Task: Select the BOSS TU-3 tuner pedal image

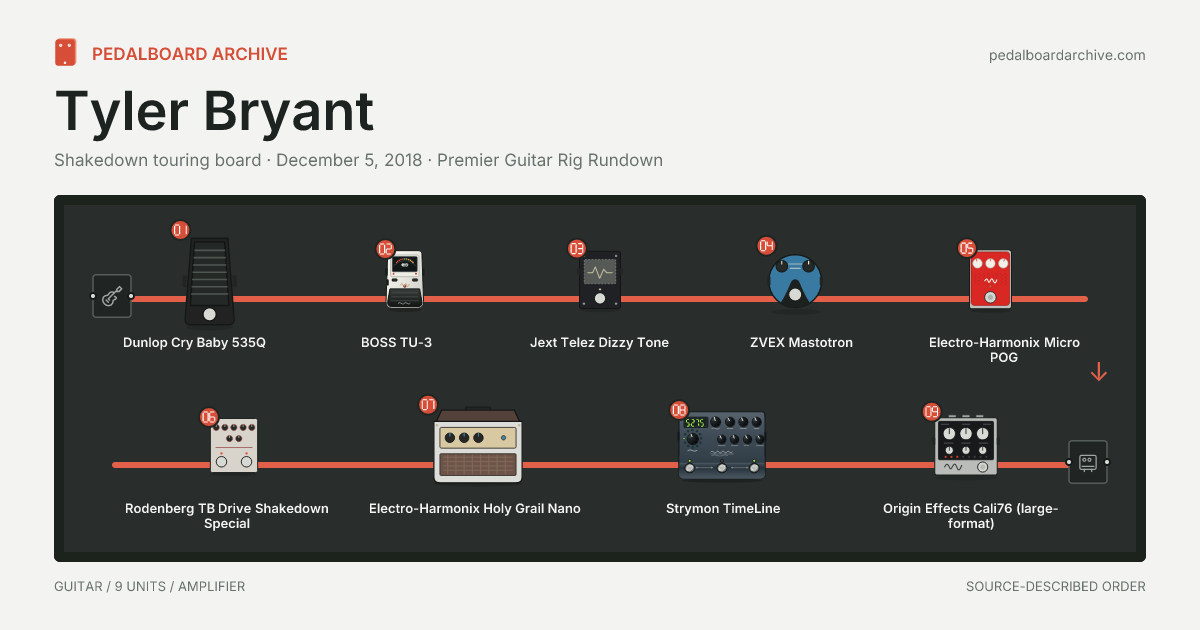Action: [403, 281]
